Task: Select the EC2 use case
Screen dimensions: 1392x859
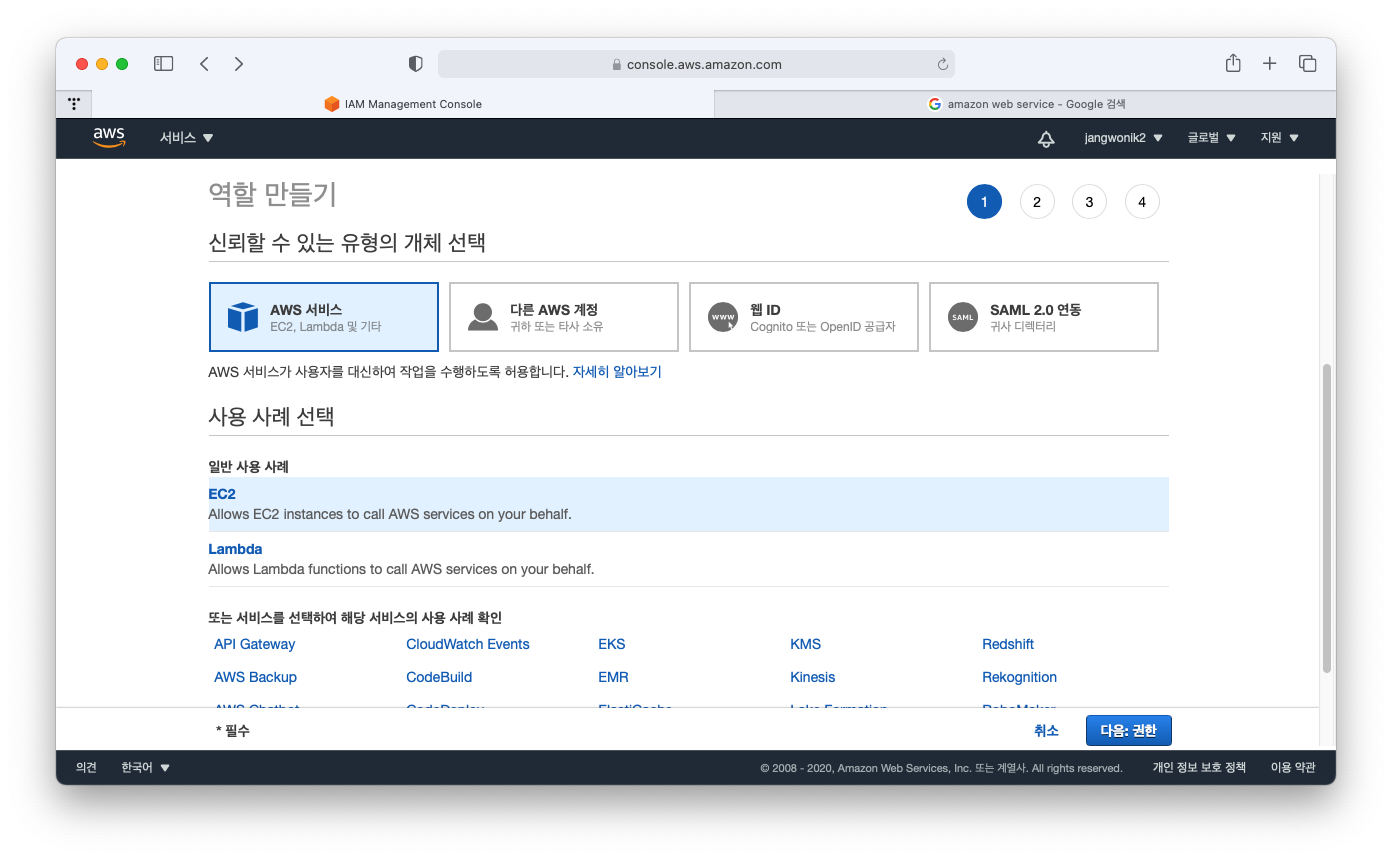Action: coord(688,504)
